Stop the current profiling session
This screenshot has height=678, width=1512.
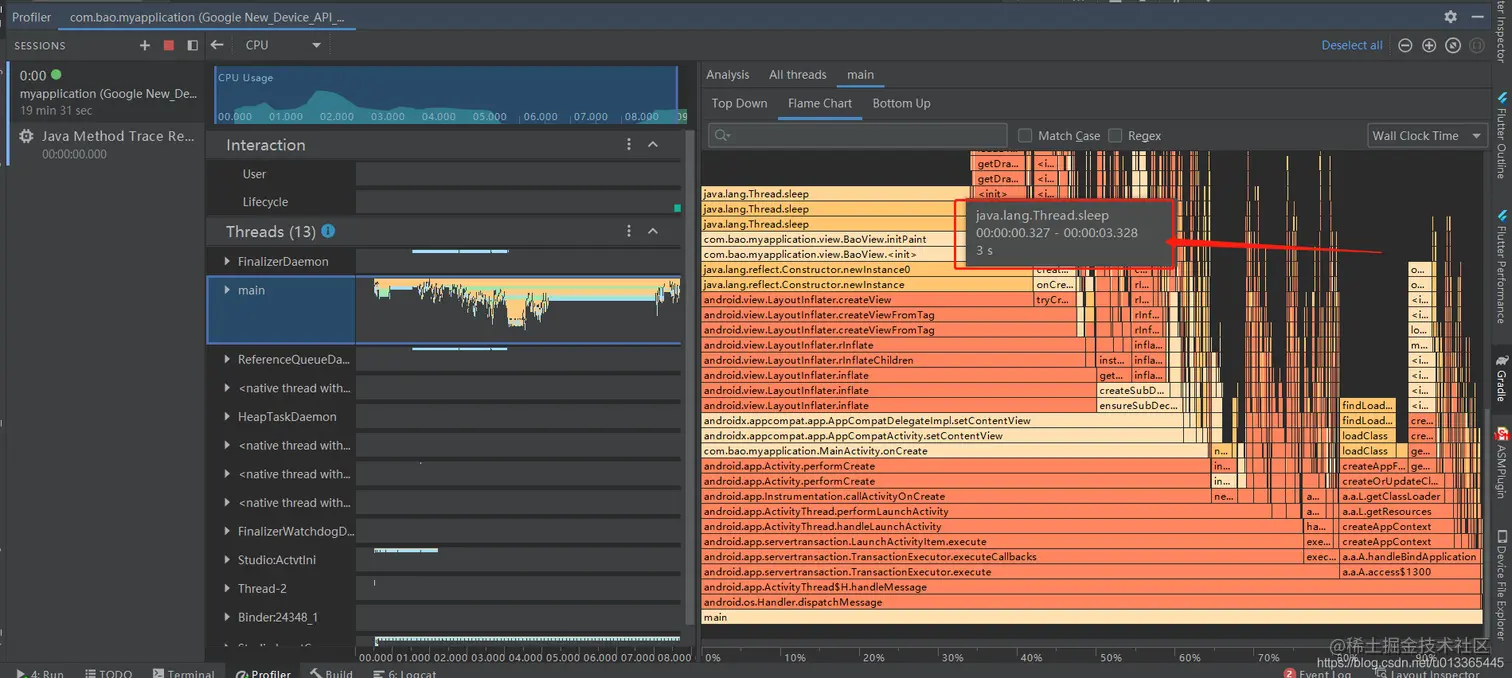pos(169,45)
